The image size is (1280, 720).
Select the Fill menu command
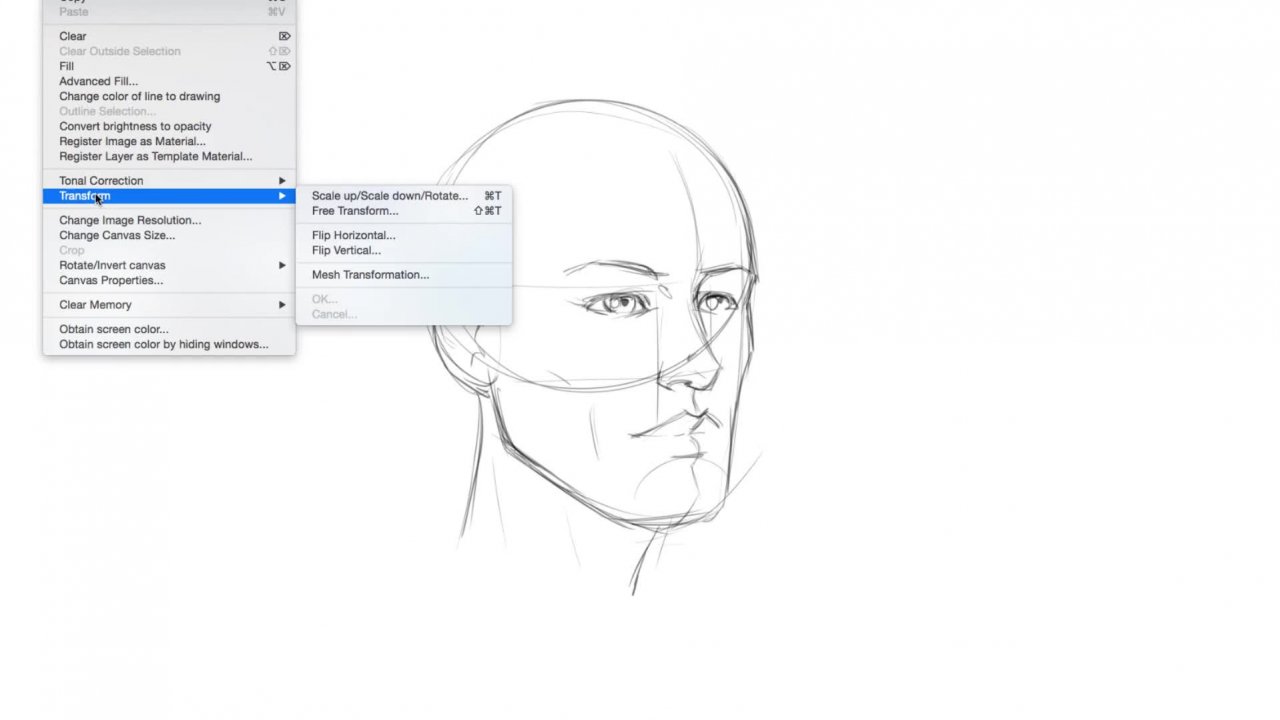66,66
